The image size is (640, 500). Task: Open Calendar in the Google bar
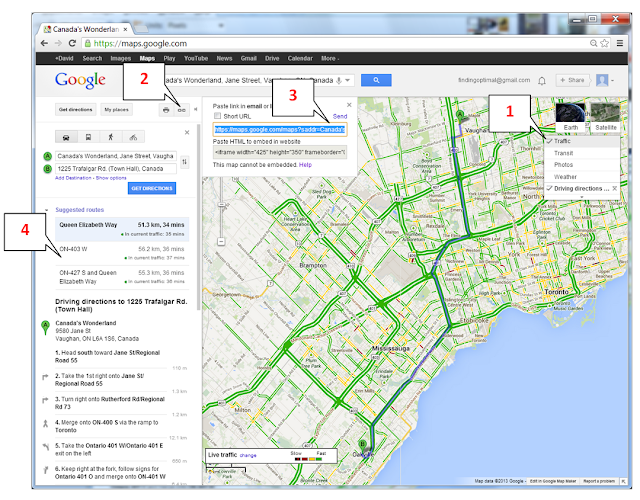point(300,58)
